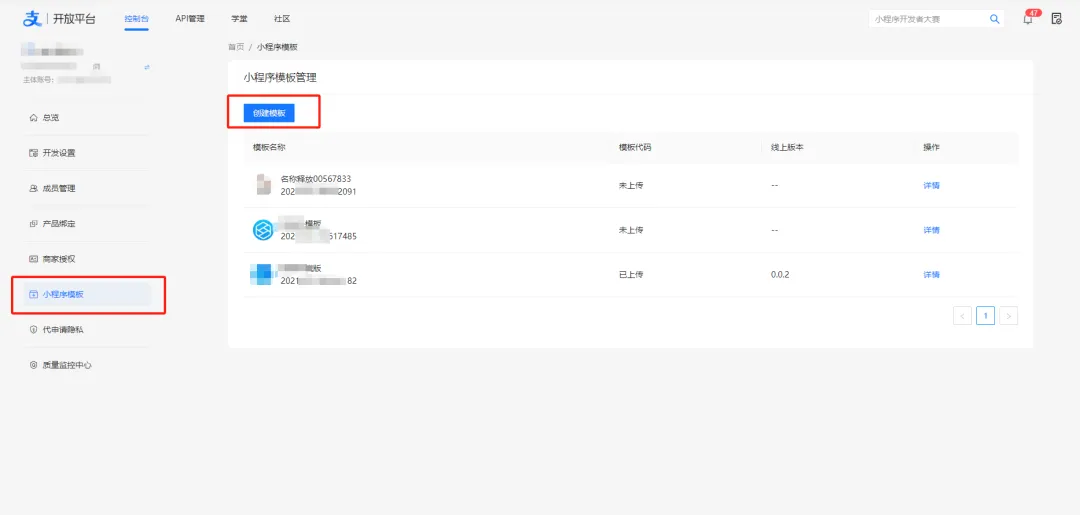1080x515 pixels.
Task: Click the 模板代码 column header
Action: tap(635, 147)
